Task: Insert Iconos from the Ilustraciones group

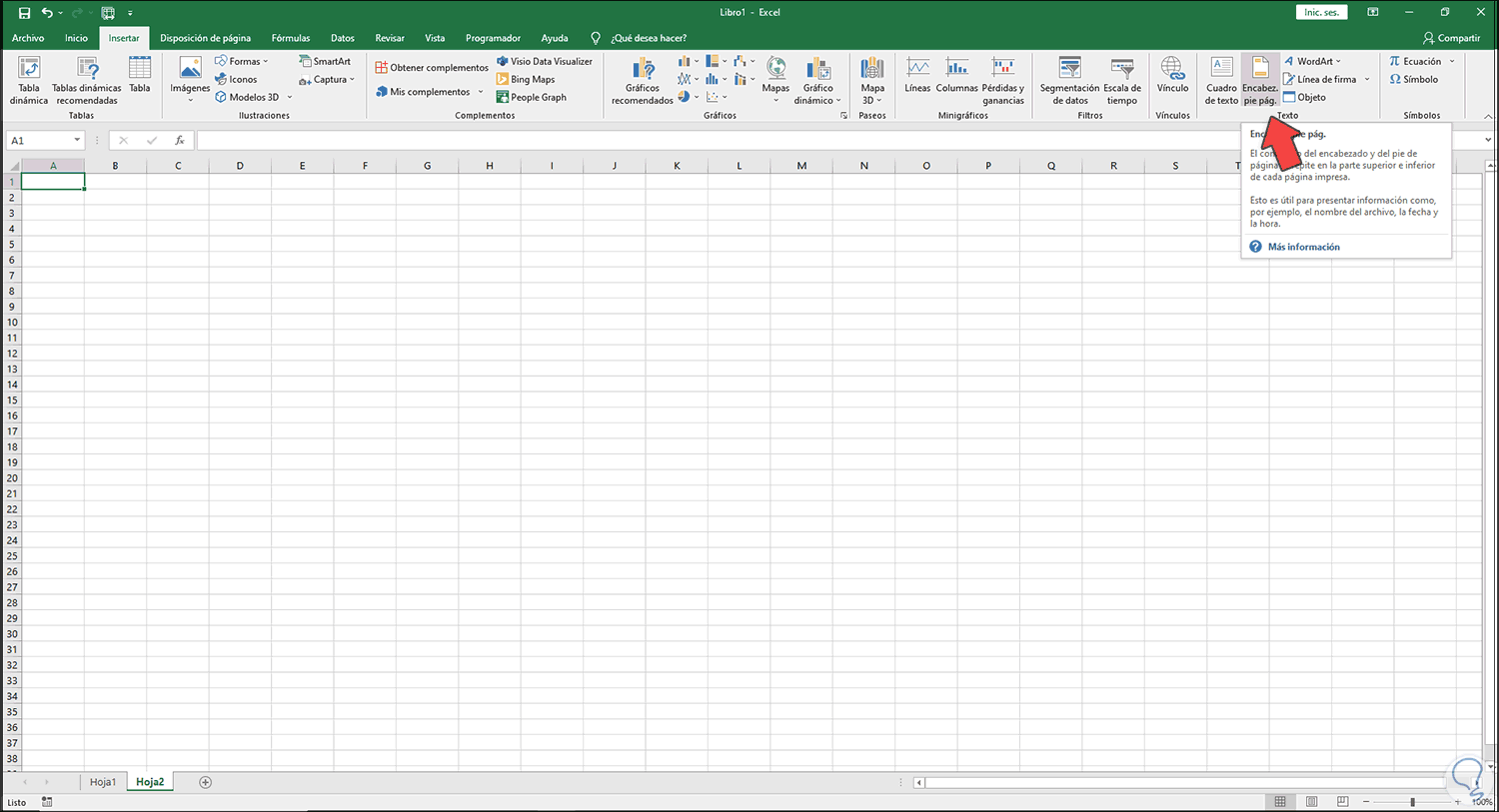Action: (x=237, y=79)
